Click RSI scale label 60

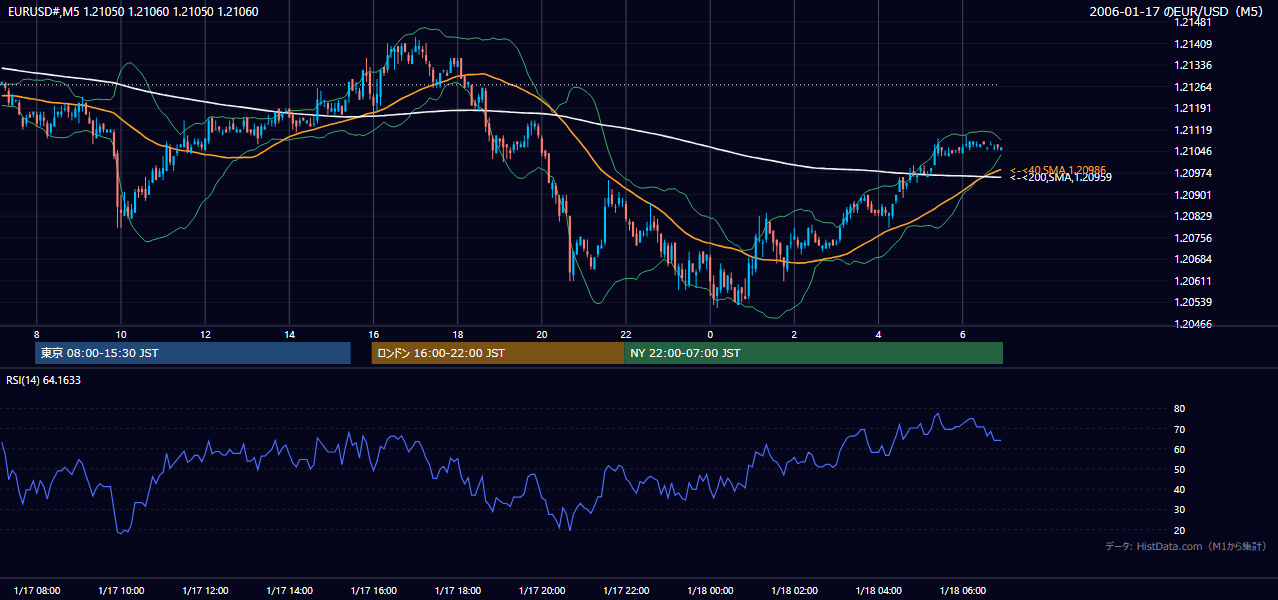click(1179, 450)
